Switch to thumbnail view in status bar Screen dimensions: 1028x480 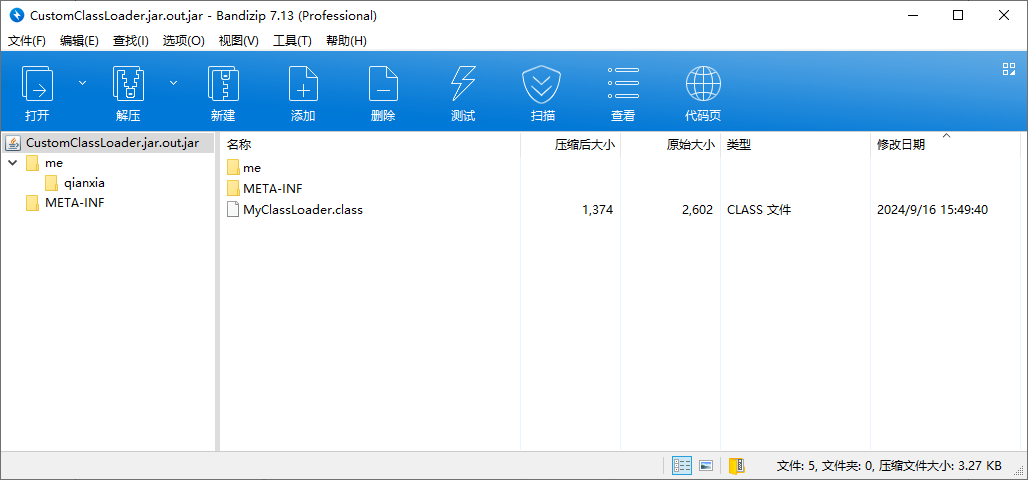(x=706, y=466)
